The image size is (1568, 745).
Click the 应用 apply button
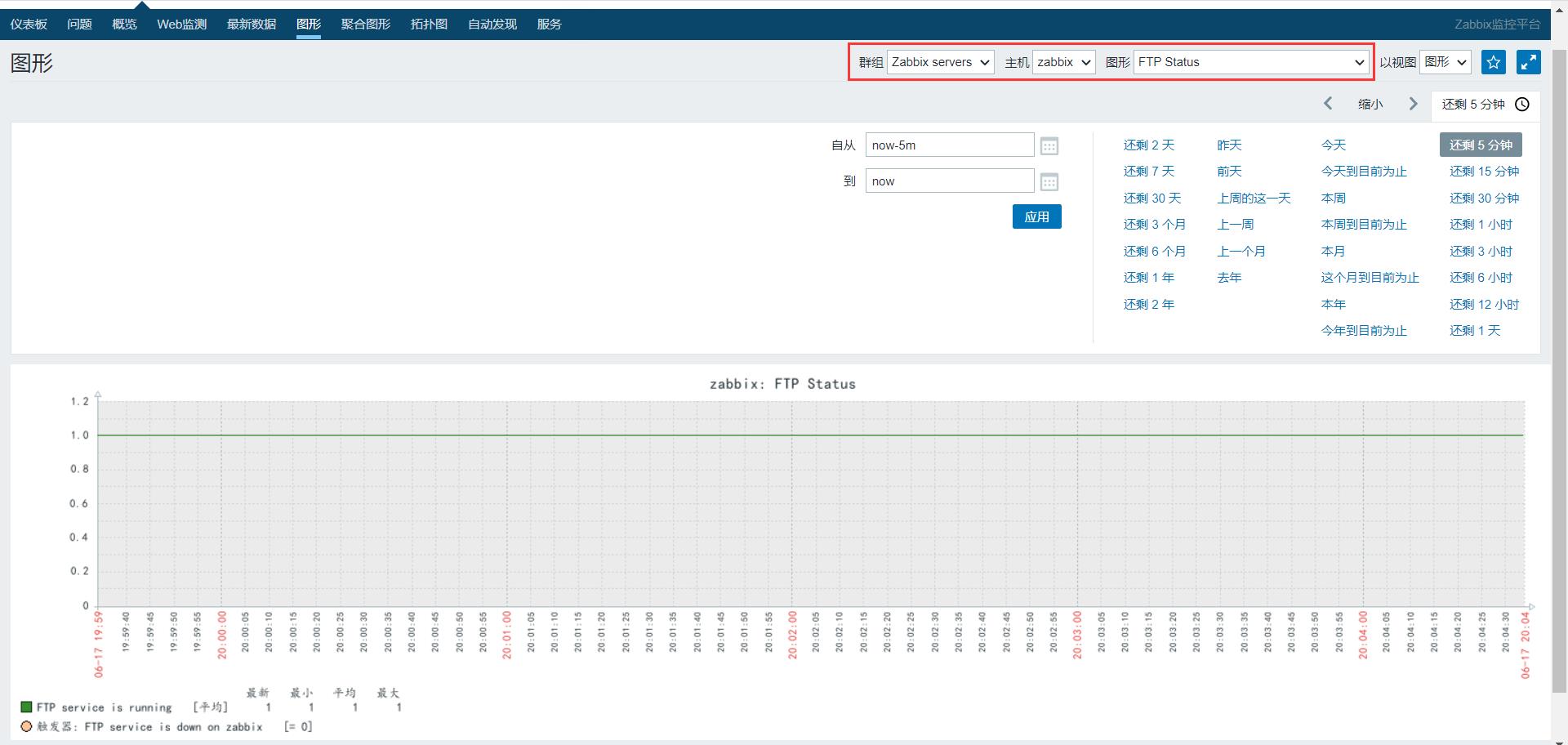(1037, 216)
